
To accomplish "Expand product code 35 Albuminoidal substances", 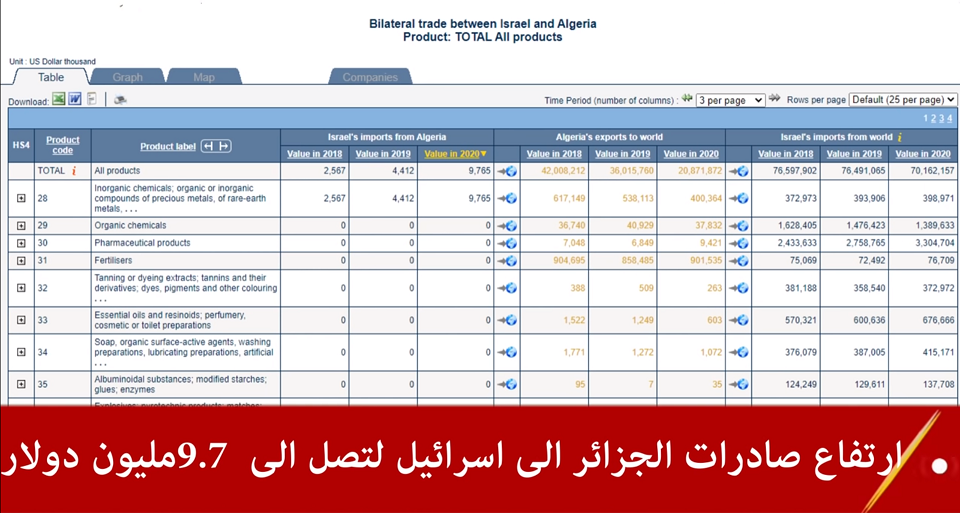I will pyautogui.click(x=21, y=384).
